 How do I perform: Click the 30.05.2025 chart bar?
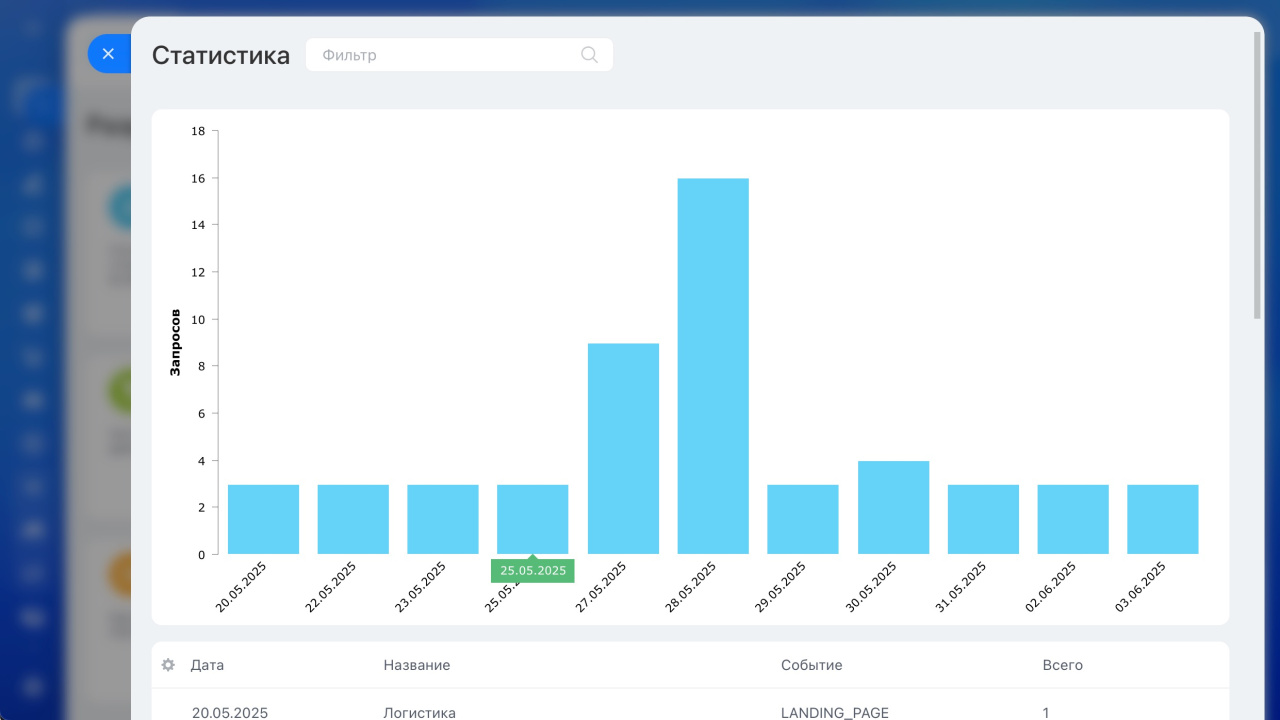pos(893,507)
